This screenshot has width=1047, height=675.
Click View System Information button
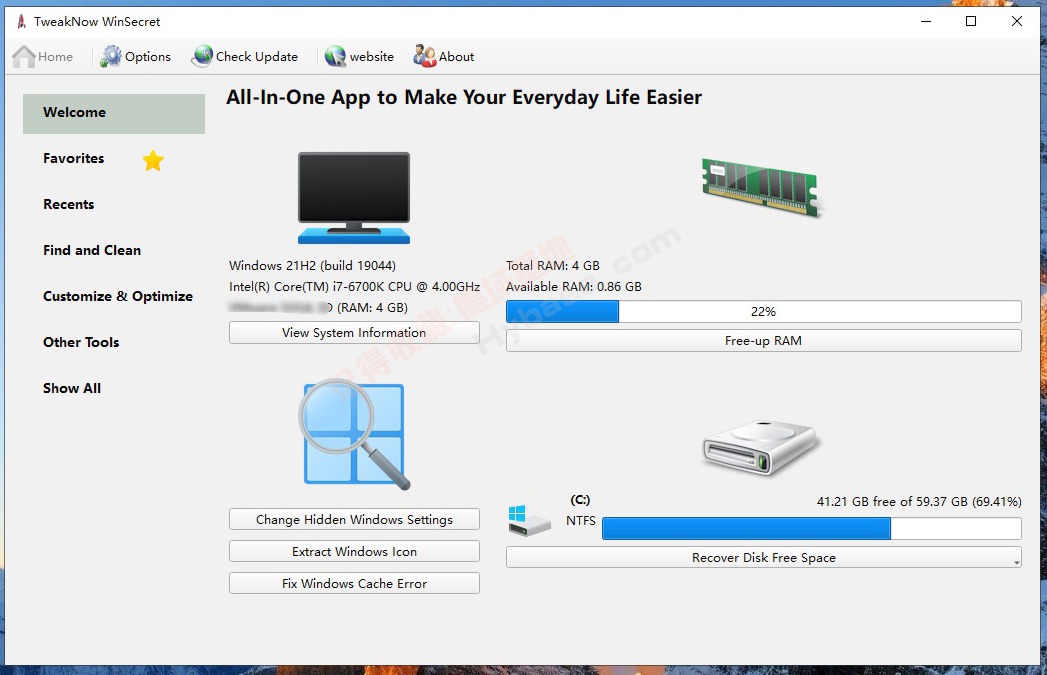coord(354,332)
